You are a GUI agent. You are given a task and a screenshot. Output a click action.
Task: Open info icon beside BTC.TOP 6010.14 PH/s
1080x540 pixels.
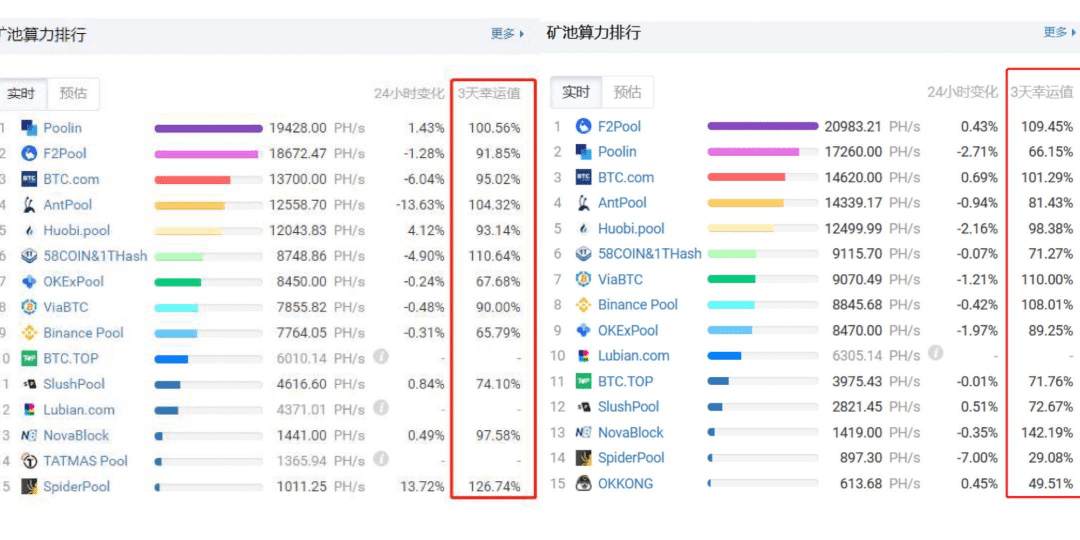pyautogui.click(x=381, y=356)
